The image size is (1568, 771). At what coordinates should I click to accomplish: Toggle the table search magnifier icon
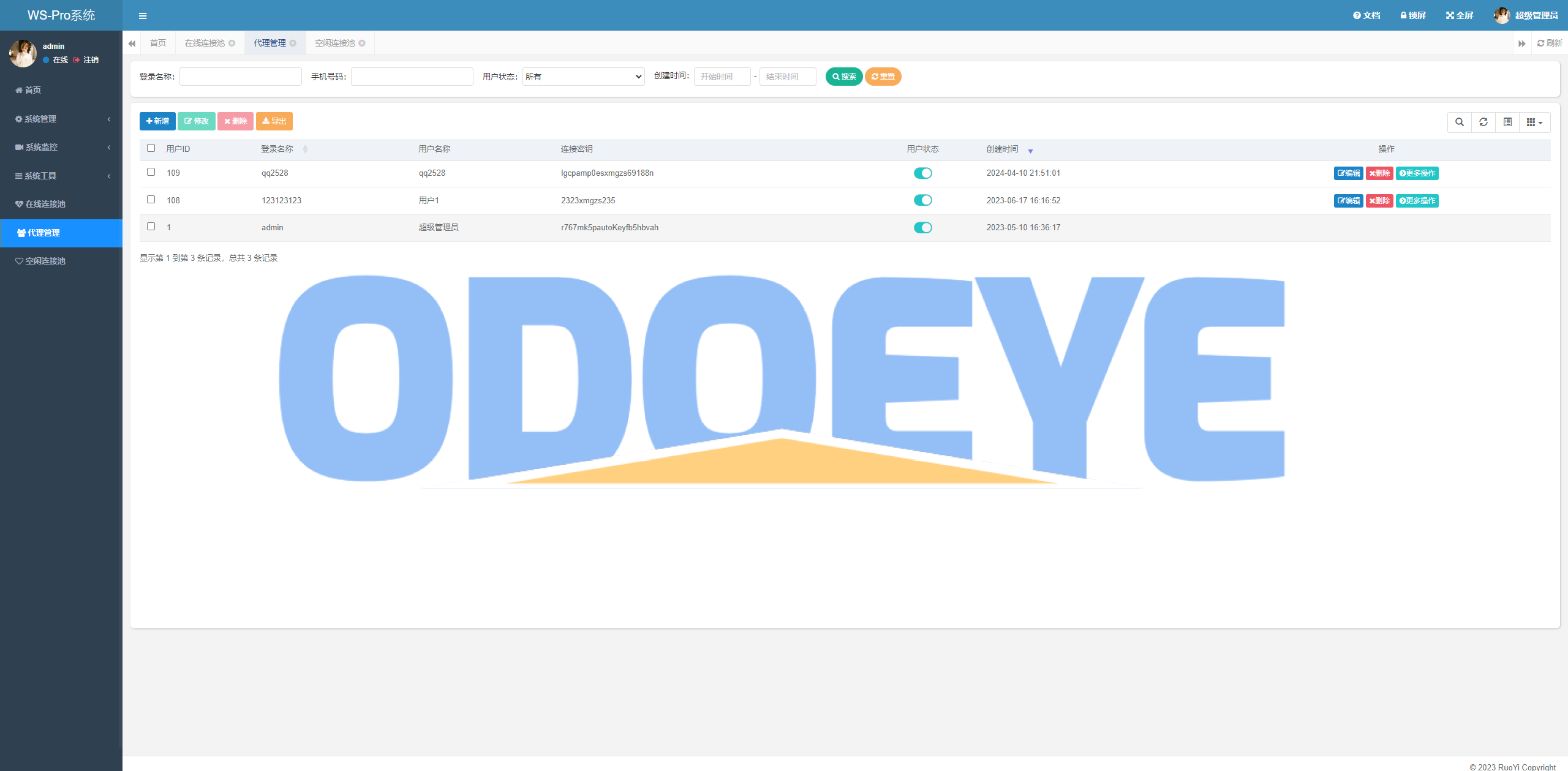click(x=1460, y=122)
